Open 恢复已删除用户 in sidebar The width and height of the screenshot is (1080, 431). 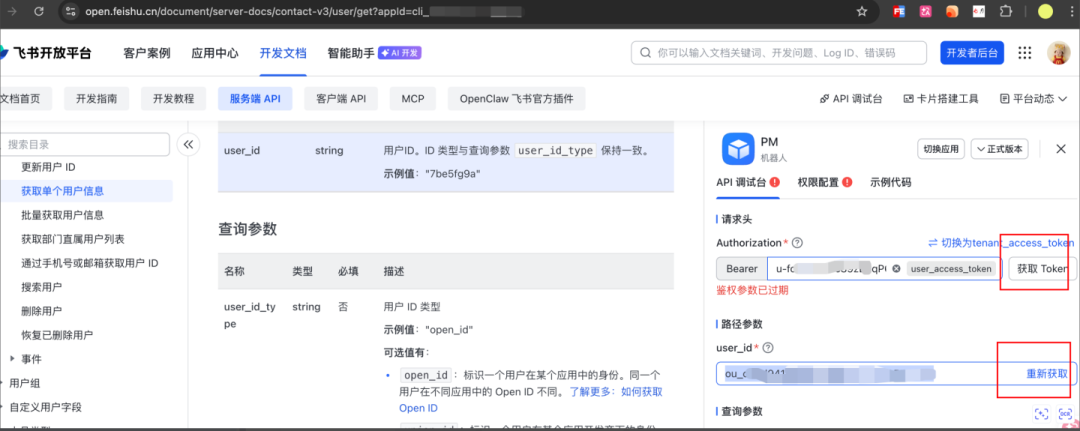[x=57, y=335]
